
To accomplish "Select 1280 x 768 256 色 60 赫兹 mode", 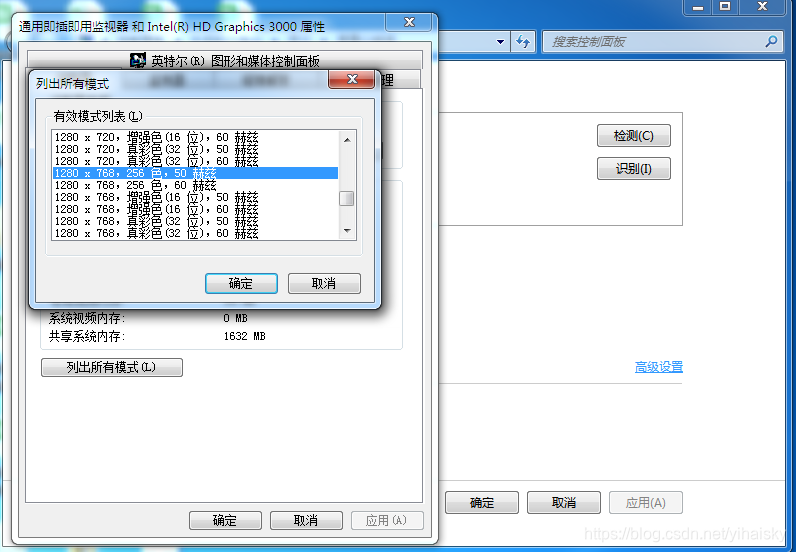I will coord(195,185).
